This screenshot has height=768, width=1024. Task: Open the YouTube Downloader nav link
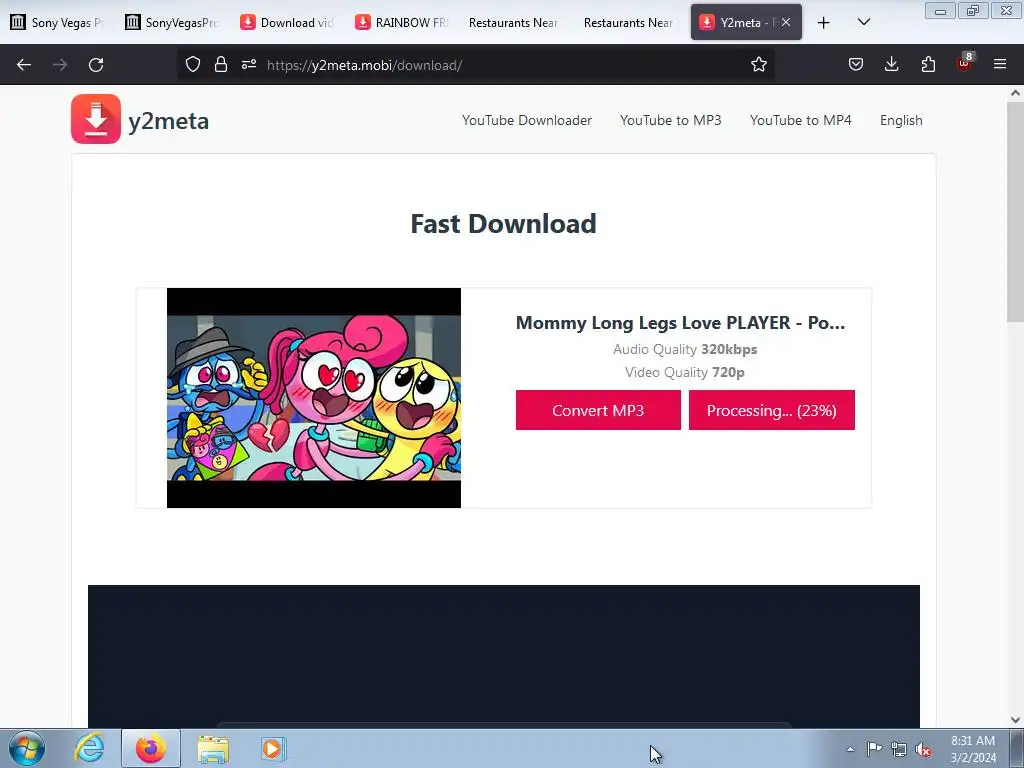pyautogui.click(x=526, y=120)
